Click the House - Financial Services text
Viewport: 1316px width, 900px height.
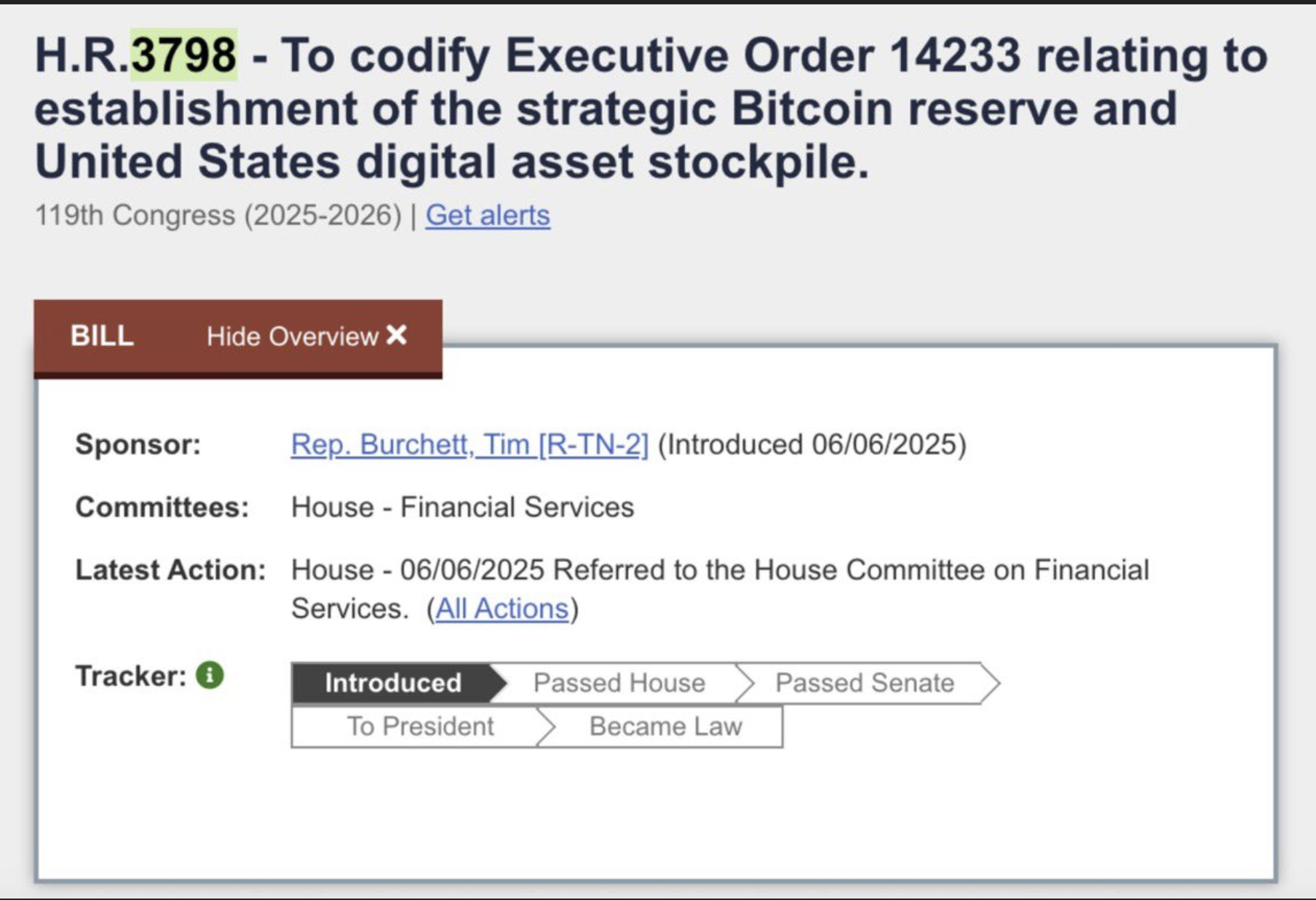[463, 507]
